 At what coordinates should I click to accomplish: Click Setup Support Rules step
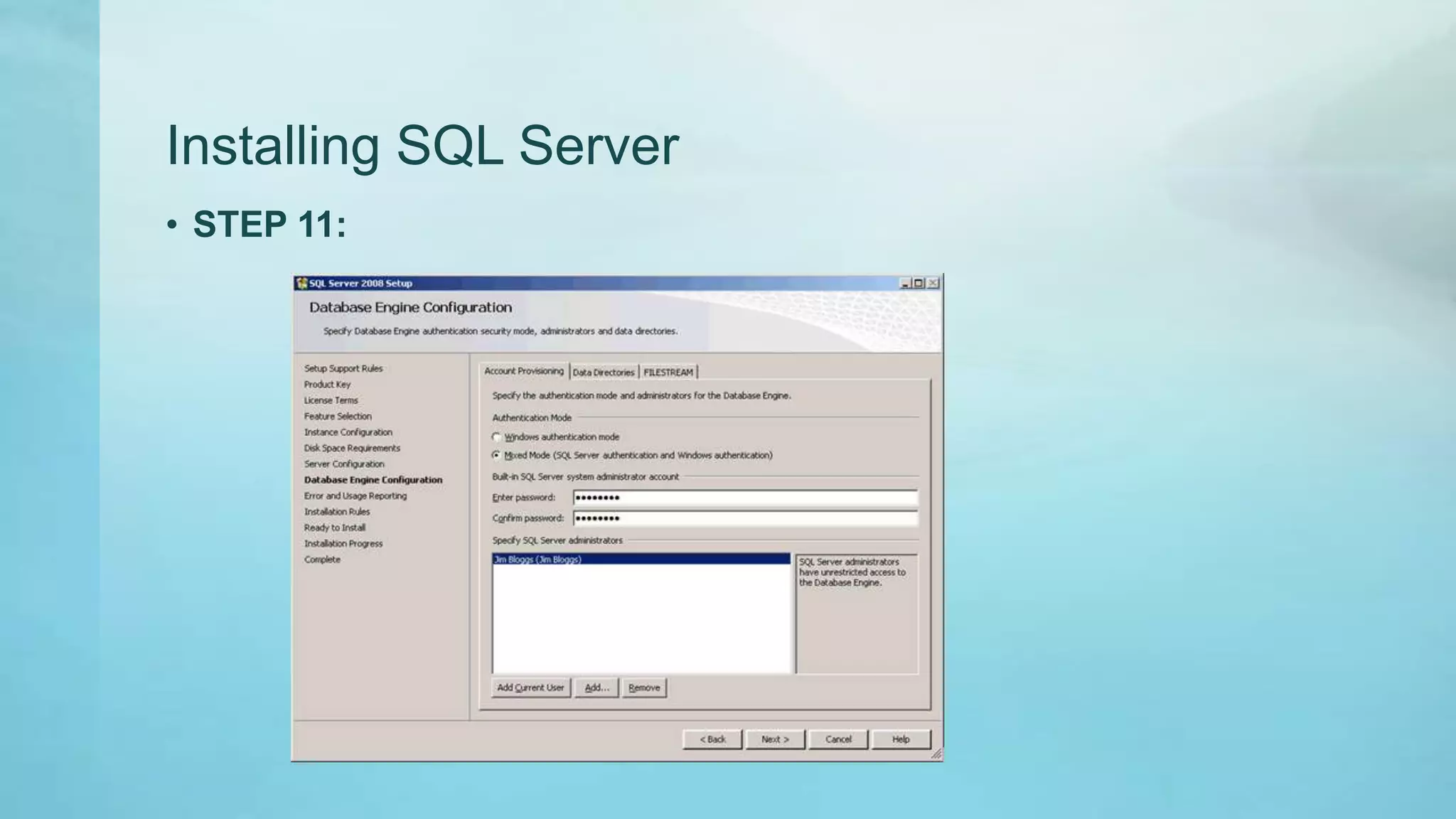(x=343, y=368)
